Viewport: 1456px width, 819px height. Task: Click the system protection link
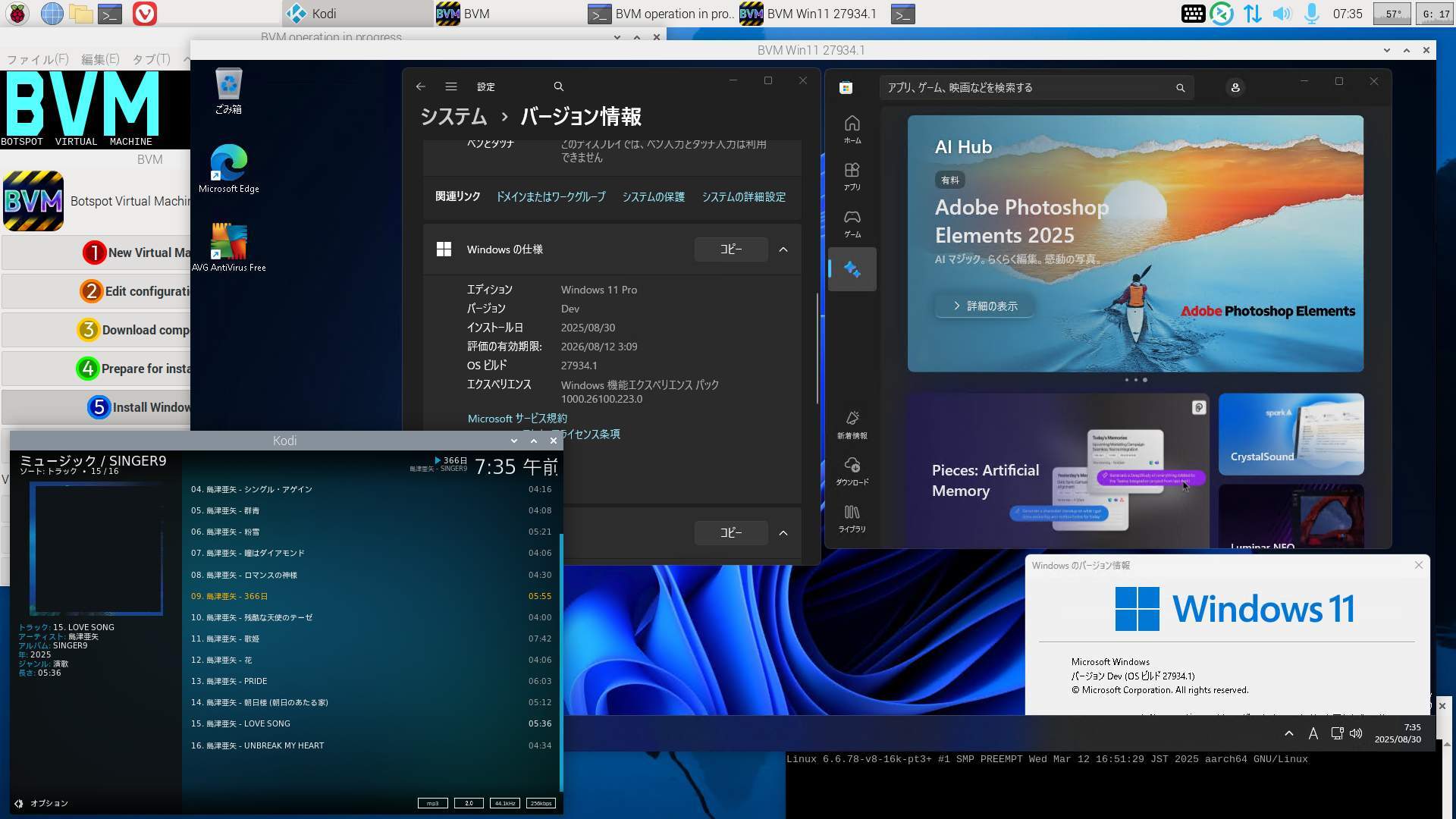(x=653, y=197)
